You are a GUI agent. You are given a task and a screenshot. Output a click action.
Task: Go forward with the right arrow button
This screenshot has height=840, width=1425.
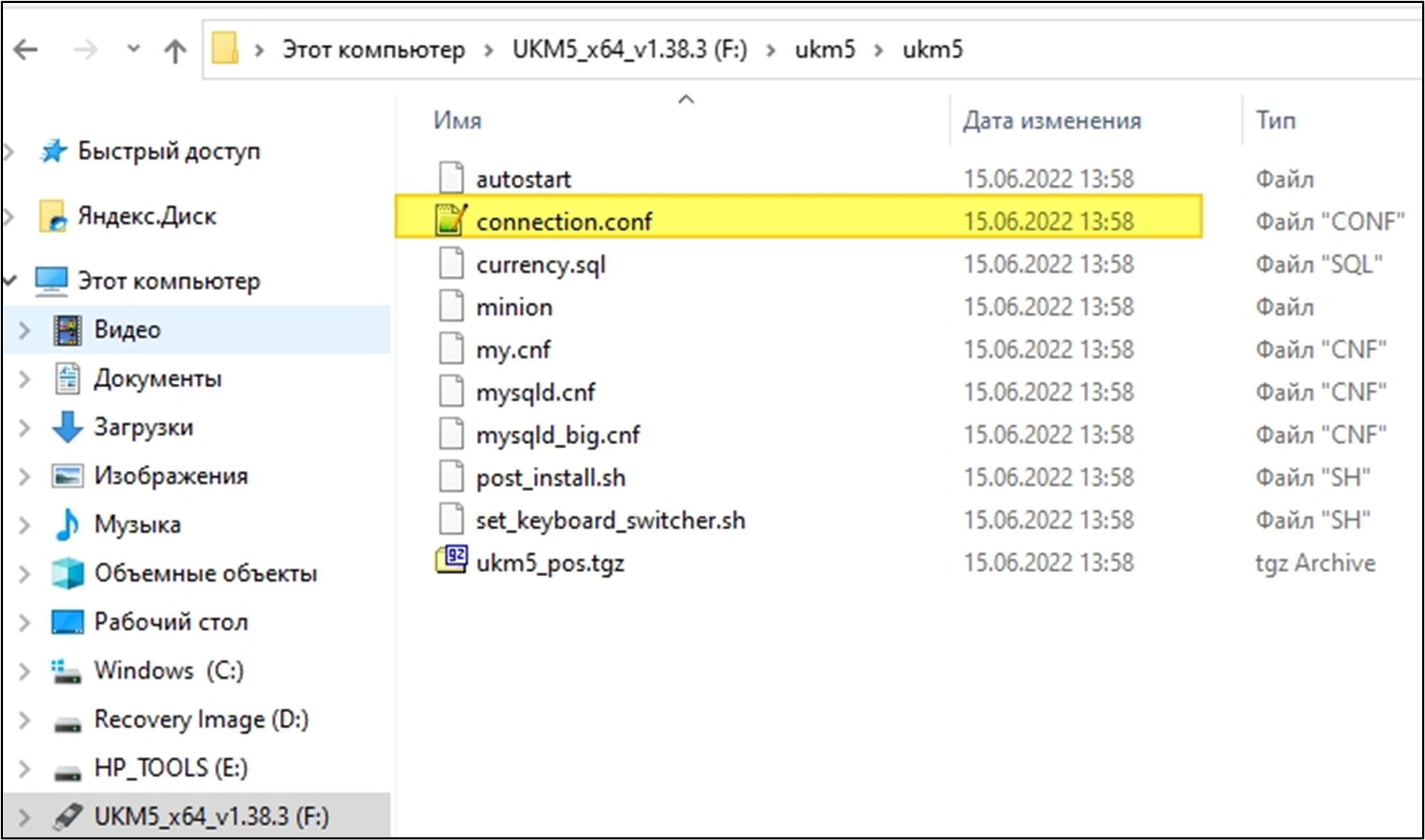[x=85, y=50]
